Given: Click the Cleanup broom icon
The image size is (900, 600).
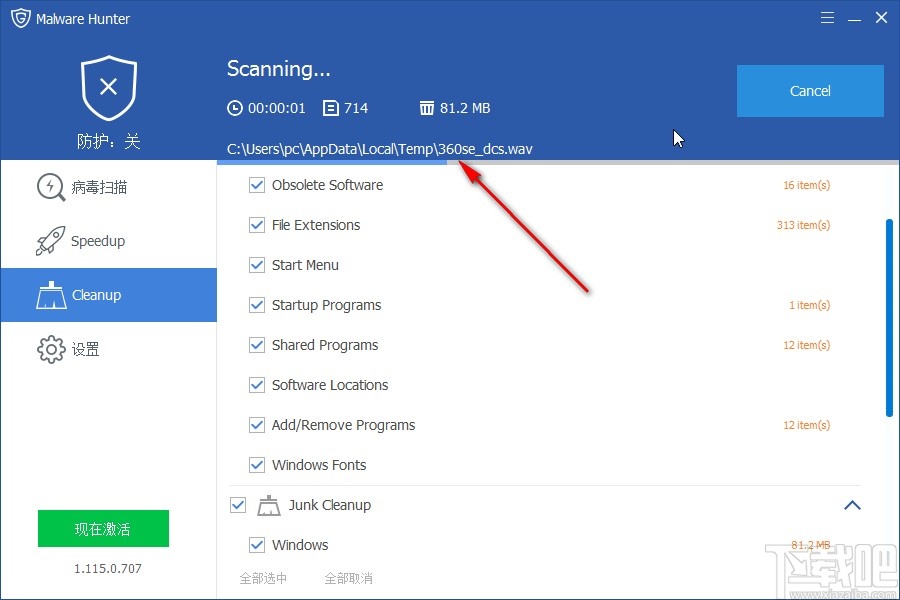Looking at the screenshot, I should click(x=52, y=295).
